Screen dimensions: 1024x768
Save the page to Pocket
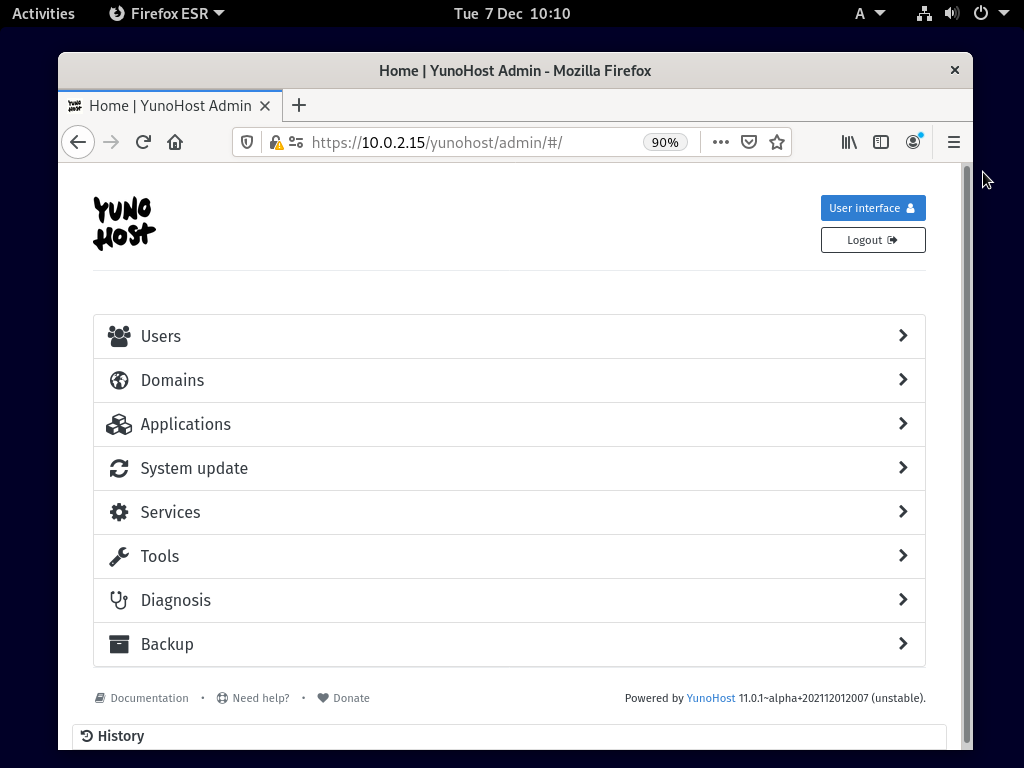coord(749,142)
